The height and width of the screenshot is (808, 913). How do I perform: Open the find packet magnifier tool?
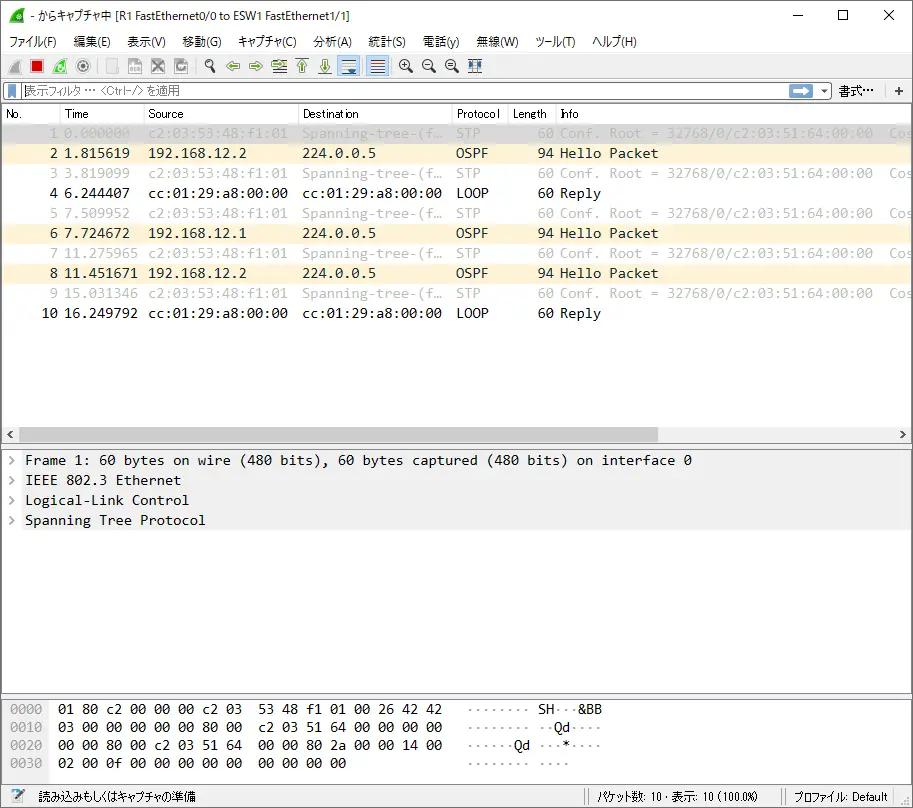click(210, 66)
